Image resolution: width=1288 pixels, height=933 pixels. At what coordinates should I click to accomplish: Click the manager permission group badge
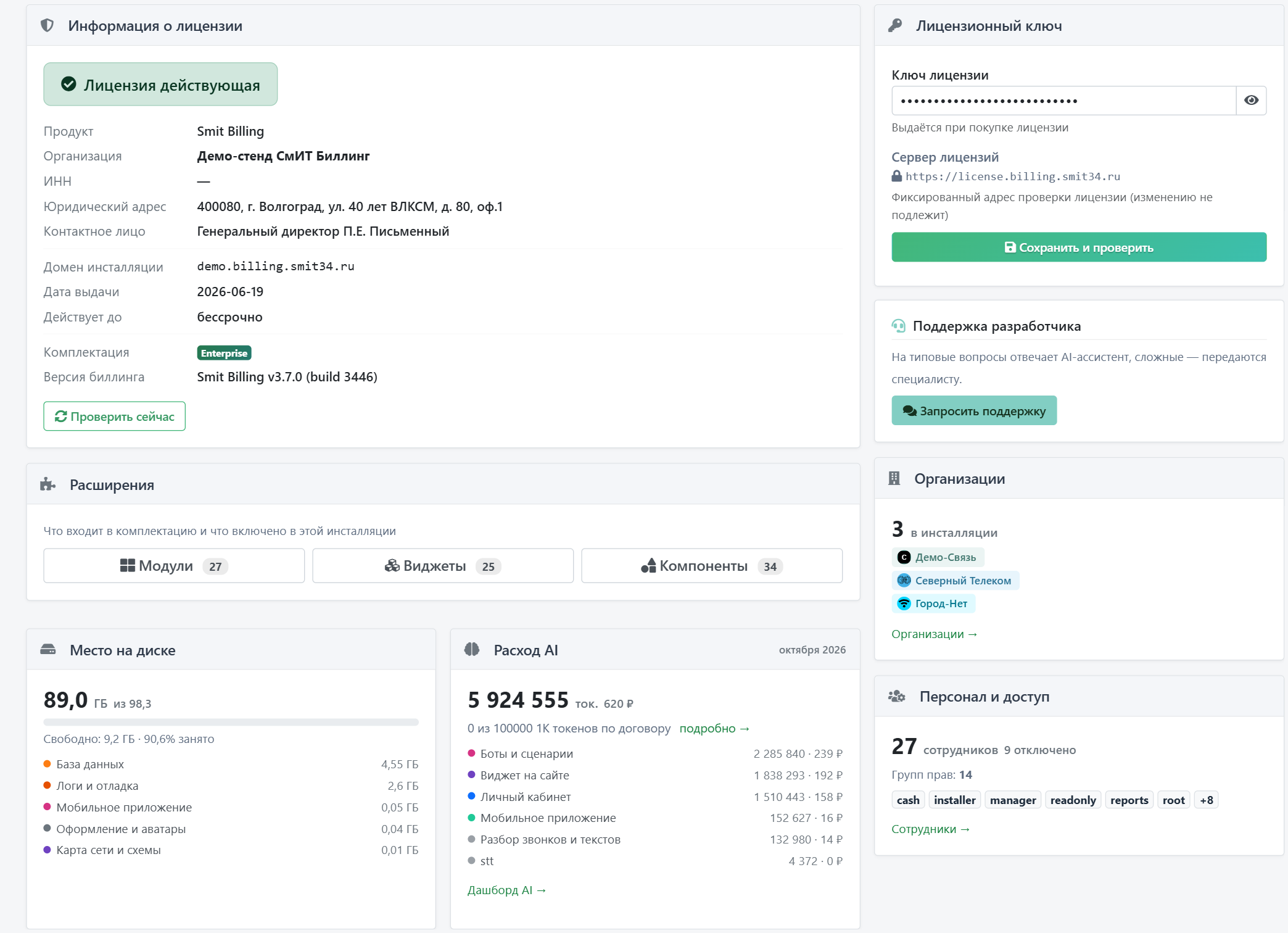click(x=1013, y=800)
